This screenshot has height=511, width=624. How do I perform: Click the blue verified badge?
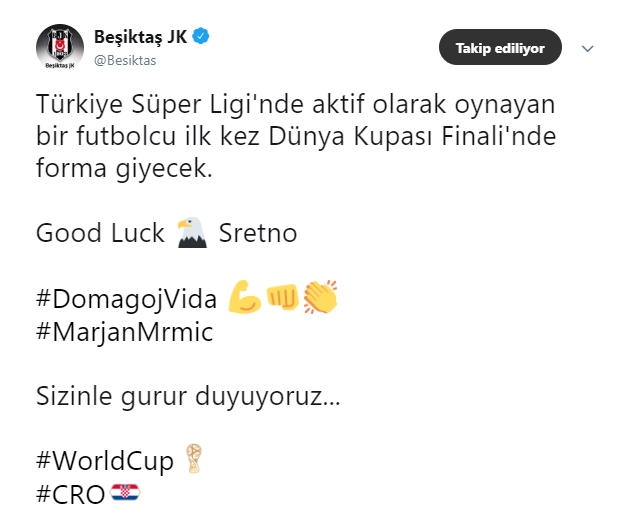coord(201,37)
